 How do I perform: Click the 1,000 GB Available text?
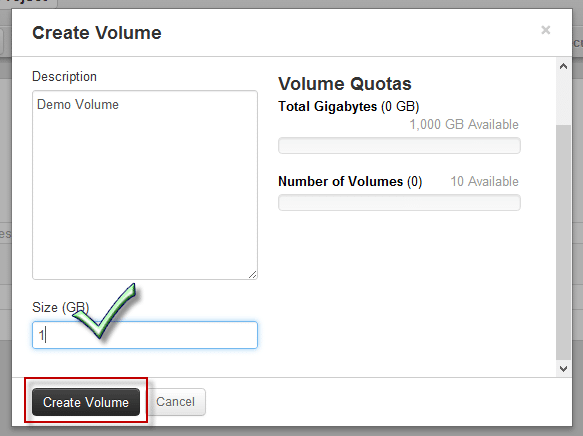pos(464,124)
